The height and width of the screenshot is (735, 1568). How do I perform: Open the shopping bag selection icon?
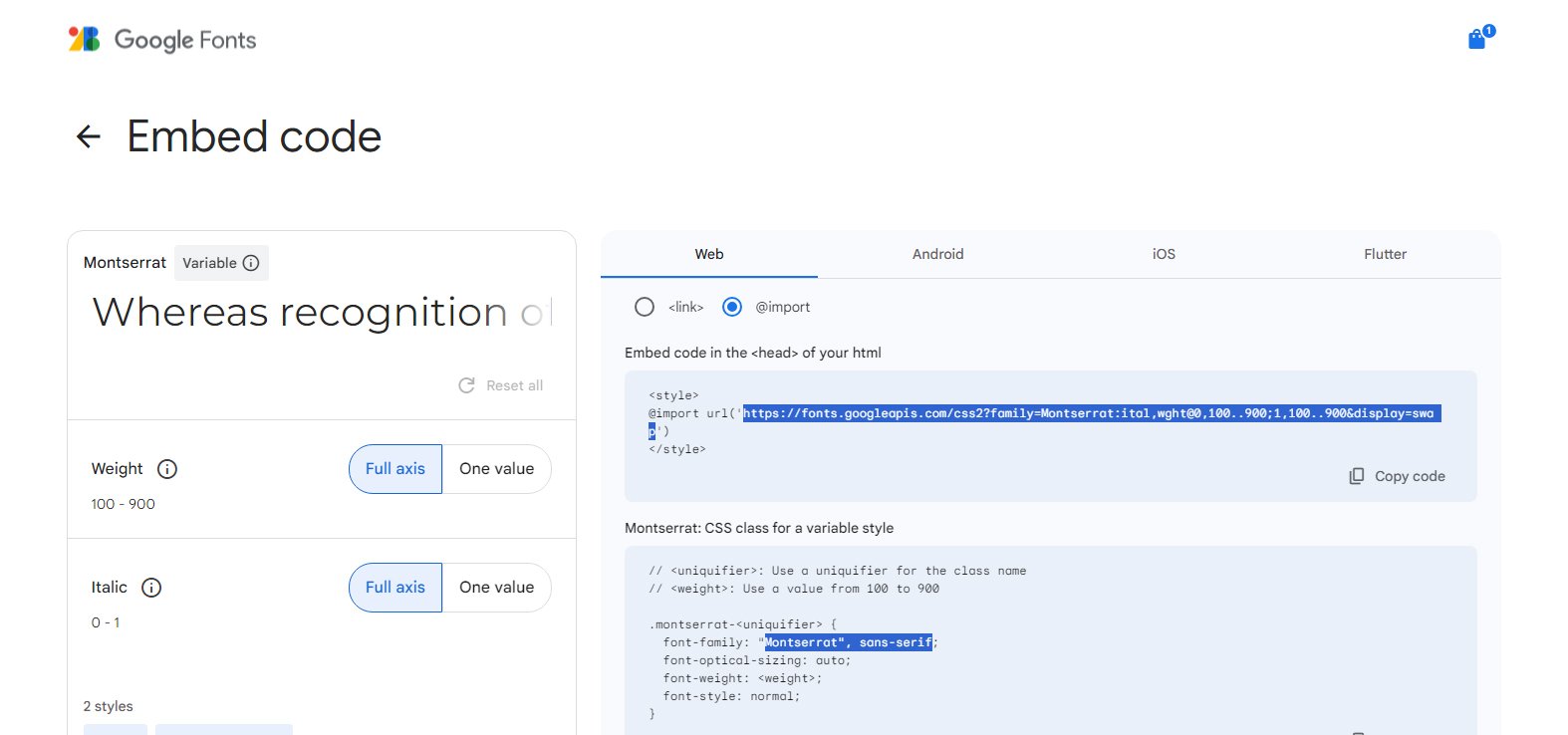point(1477,40)
